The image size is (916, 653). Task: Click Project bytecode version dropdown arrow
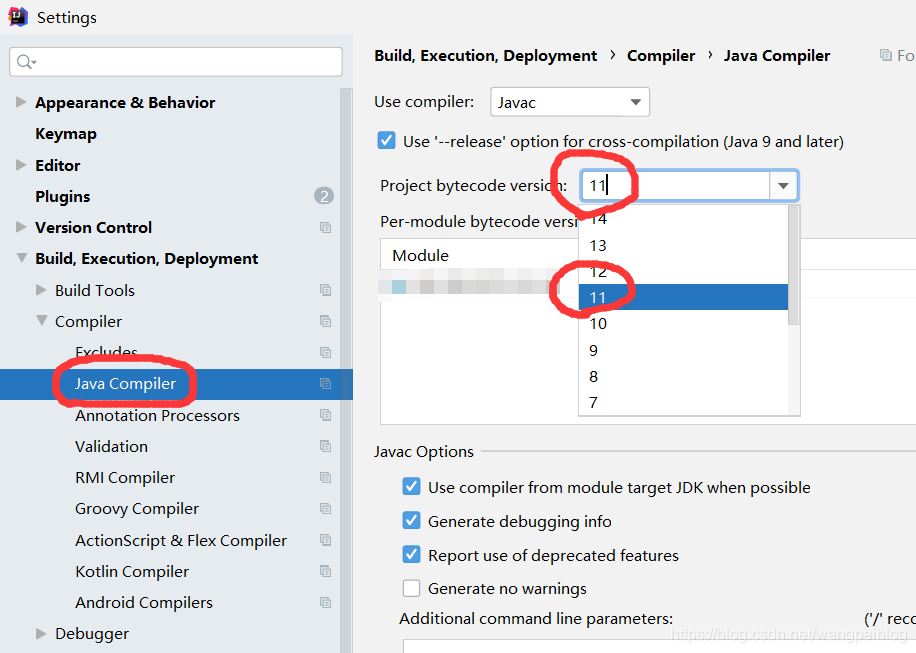point(783,186)
